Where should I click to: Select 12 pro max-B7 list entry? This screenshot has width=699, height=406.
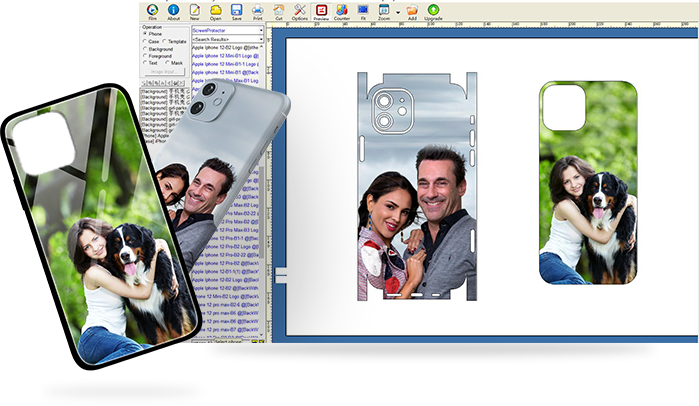(x=229, y=329)
